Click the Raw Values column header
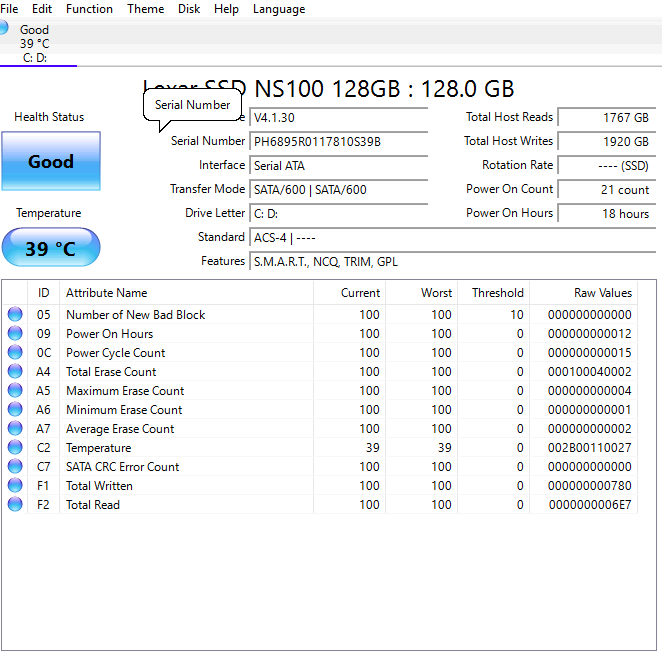 tap(583, 293)
